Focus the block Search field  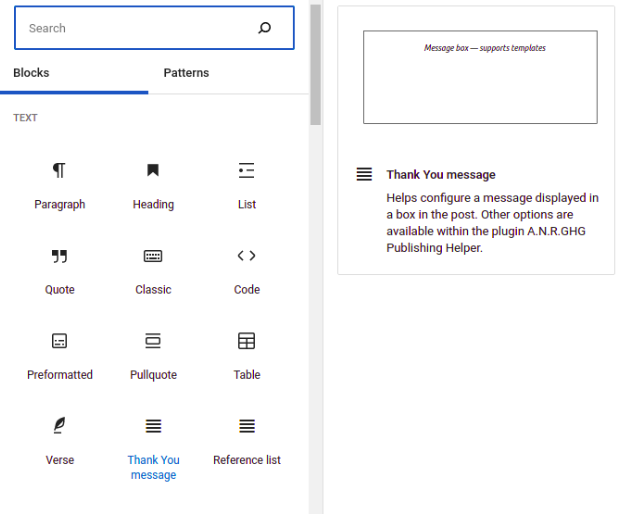pyautogui.click(x=154, y=28)
